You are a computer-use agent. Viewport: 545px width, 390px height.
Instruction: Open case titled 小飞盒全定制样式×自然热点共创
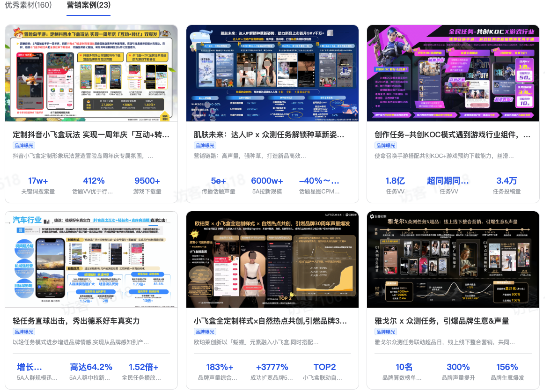(x=270, y=321)
